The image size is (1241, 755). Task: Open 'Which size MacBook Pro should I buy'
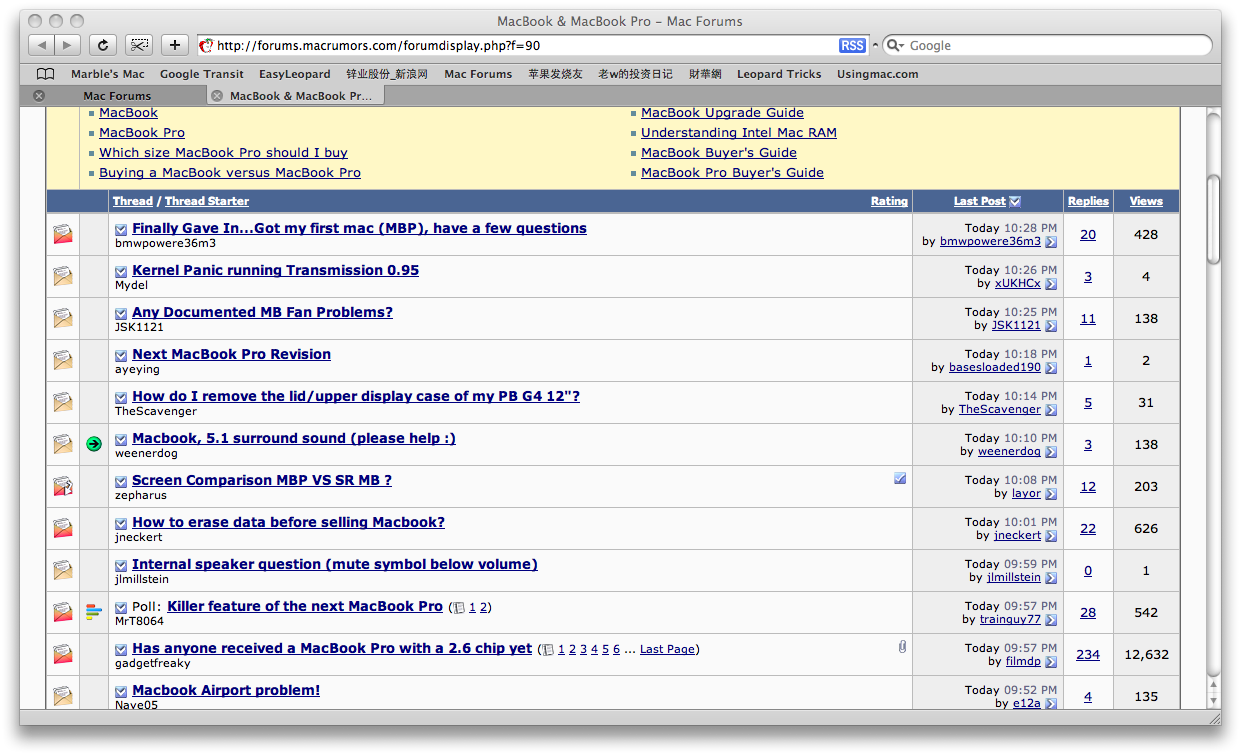[x=223, y=152]
